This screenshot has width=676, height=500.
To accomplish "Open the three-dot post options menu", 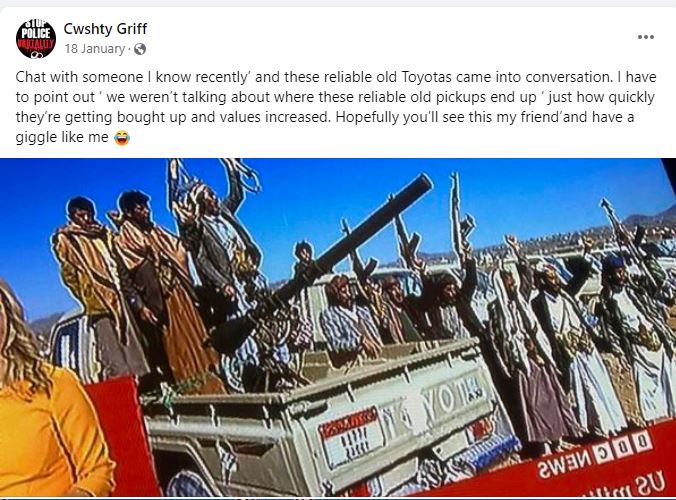I will click(645, 37).
